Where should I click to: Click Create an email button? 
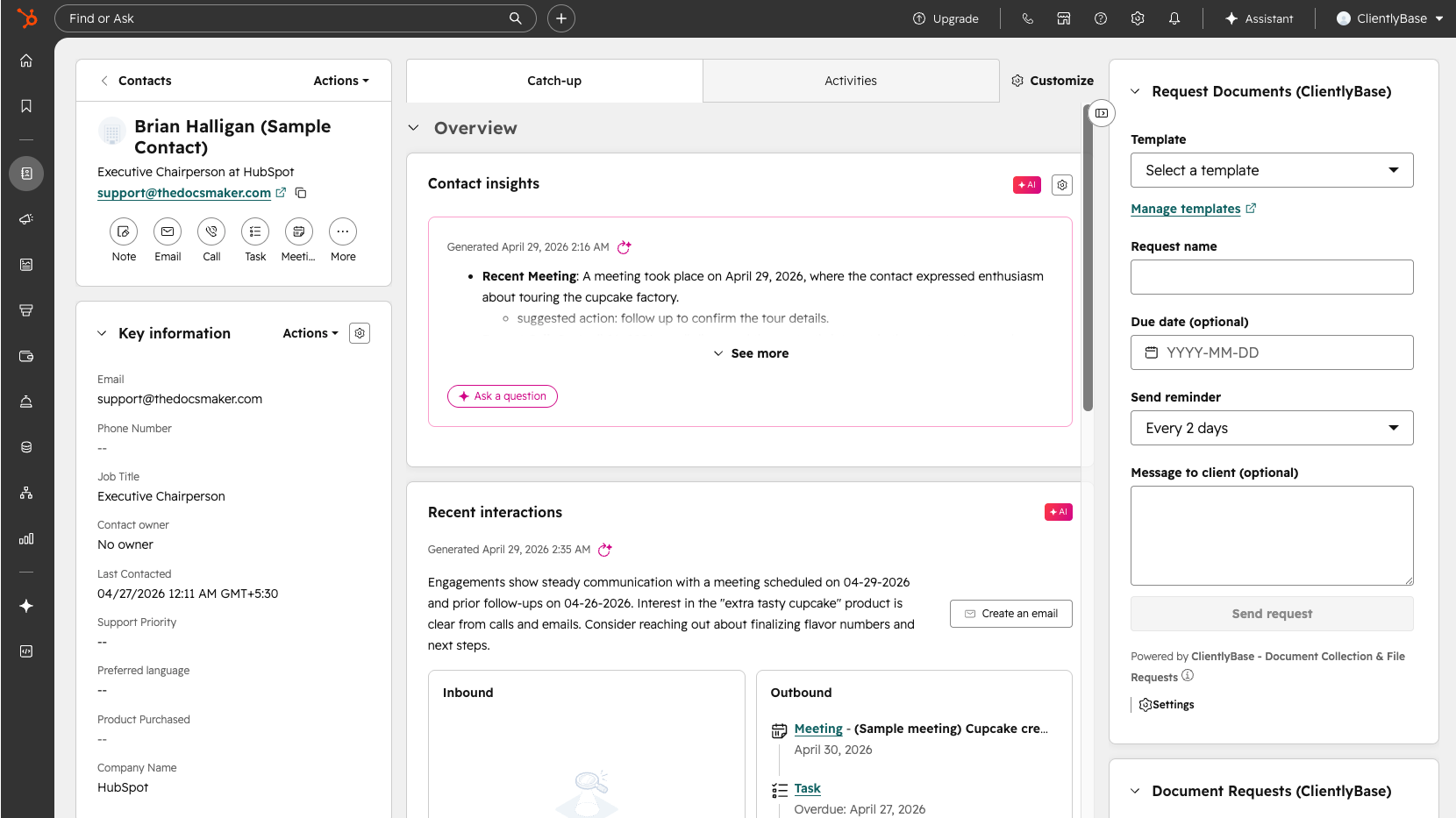point(1011,614)
